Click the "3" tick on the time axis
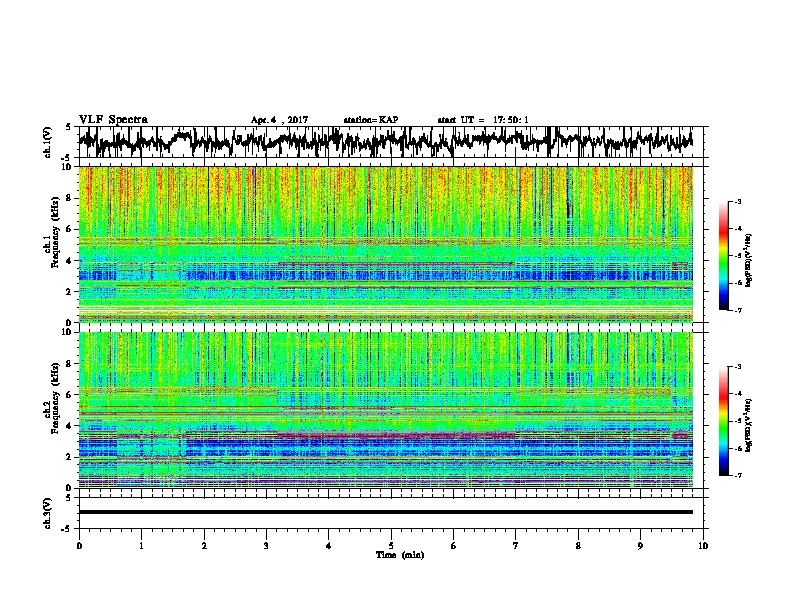Viewport: 792px width, 612px height. click(266, 546)
